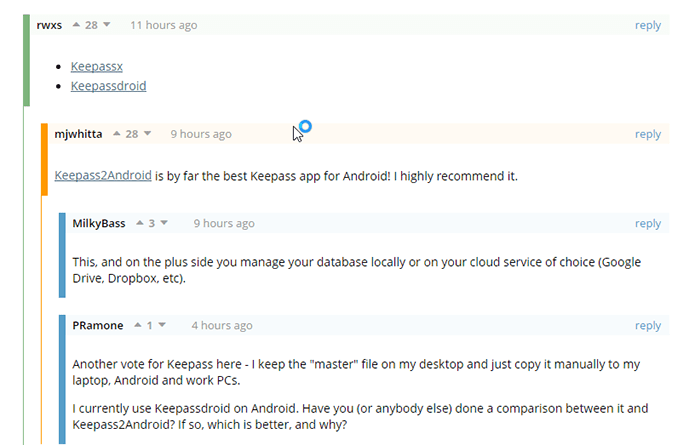Upvote the mjwhitta comment
This screenshot has width=695, height=445.
coord(117,133)
